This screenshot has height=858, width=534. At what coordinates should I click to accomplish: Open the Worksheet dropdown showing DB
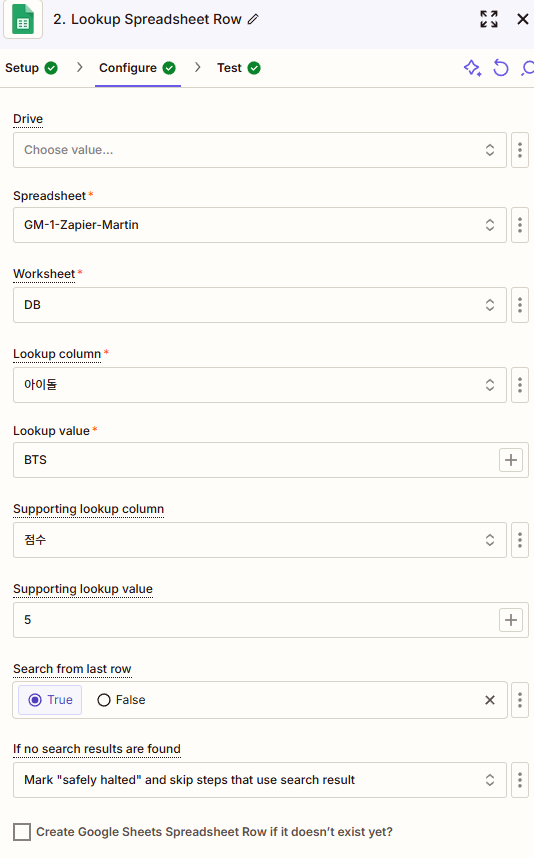(259, 305)
